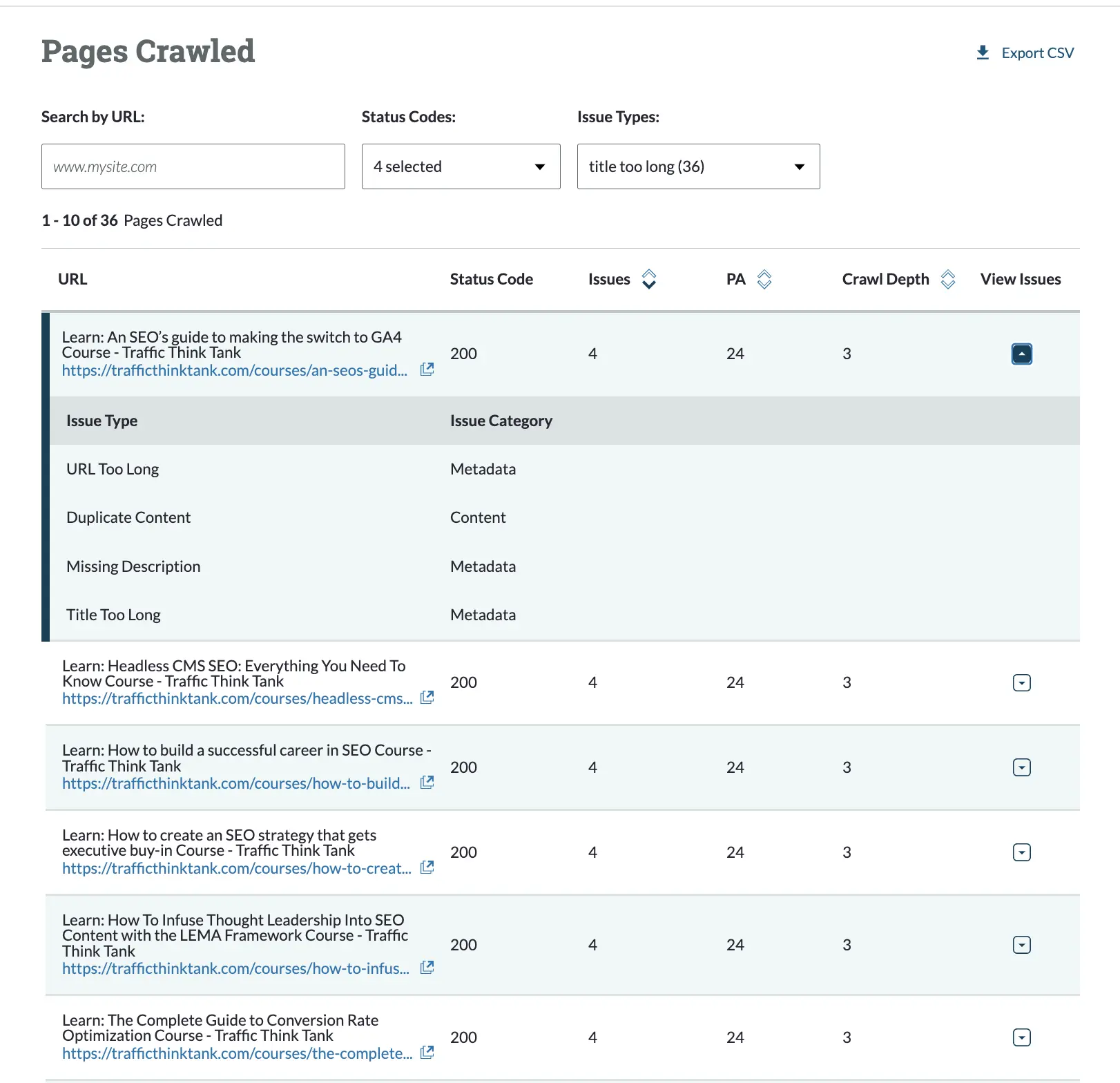1120x1083 pixels.
Task: Sort the Crawl Depth column arrows
Action: pyautogui.click(x=949, y=279)
